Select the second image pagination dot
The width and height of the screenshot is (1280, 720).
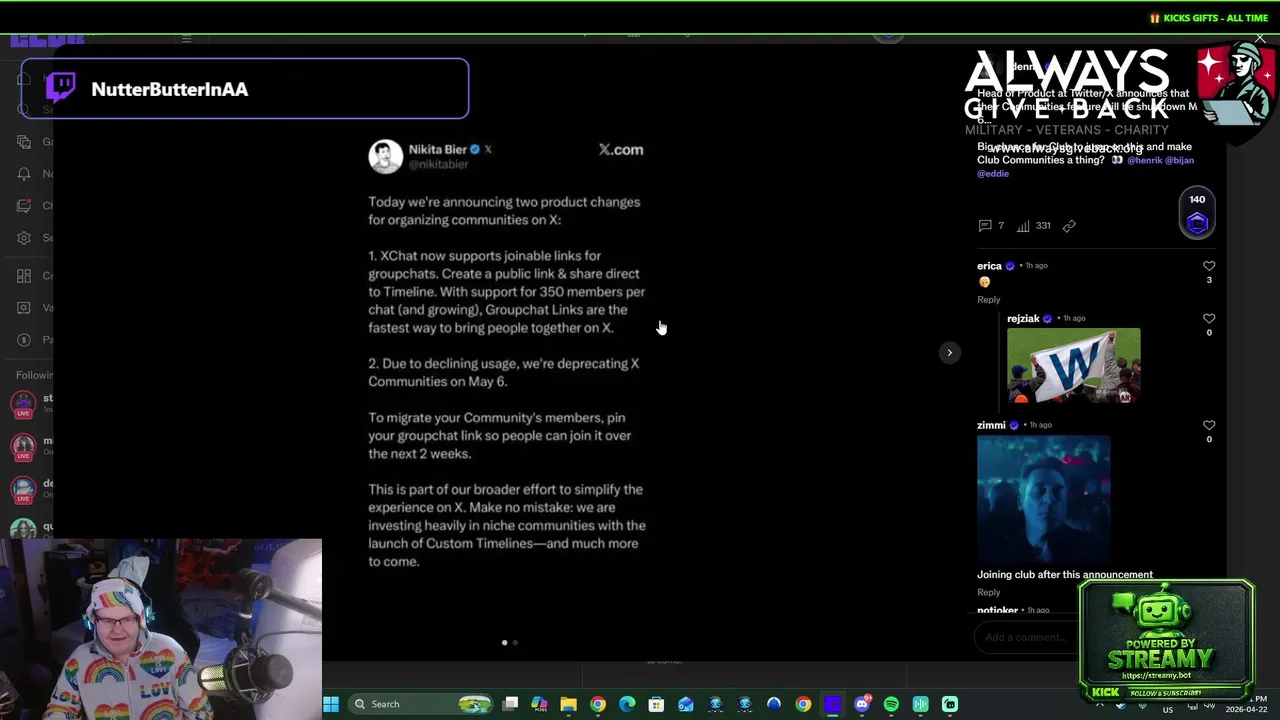515,643
